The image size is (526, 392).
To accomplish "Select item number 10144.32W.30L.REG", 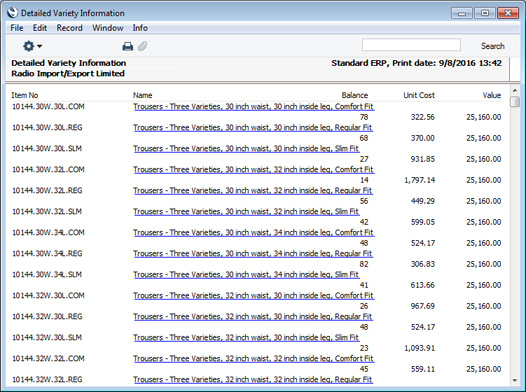I will pyautogui.click(x=47, y=317).
